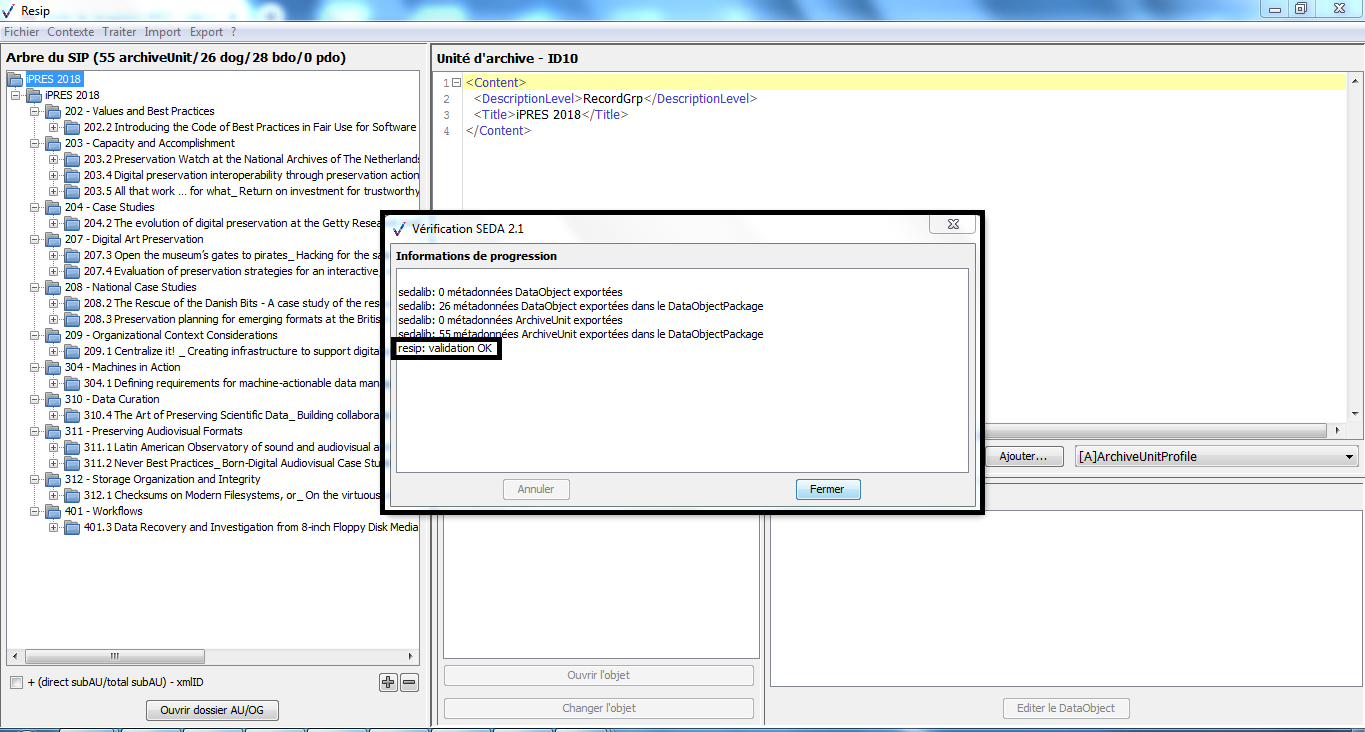Viewport: 1365px width, 732px height.
Task: Click the Fermer button in the dialog
Action: coord(827,489)
